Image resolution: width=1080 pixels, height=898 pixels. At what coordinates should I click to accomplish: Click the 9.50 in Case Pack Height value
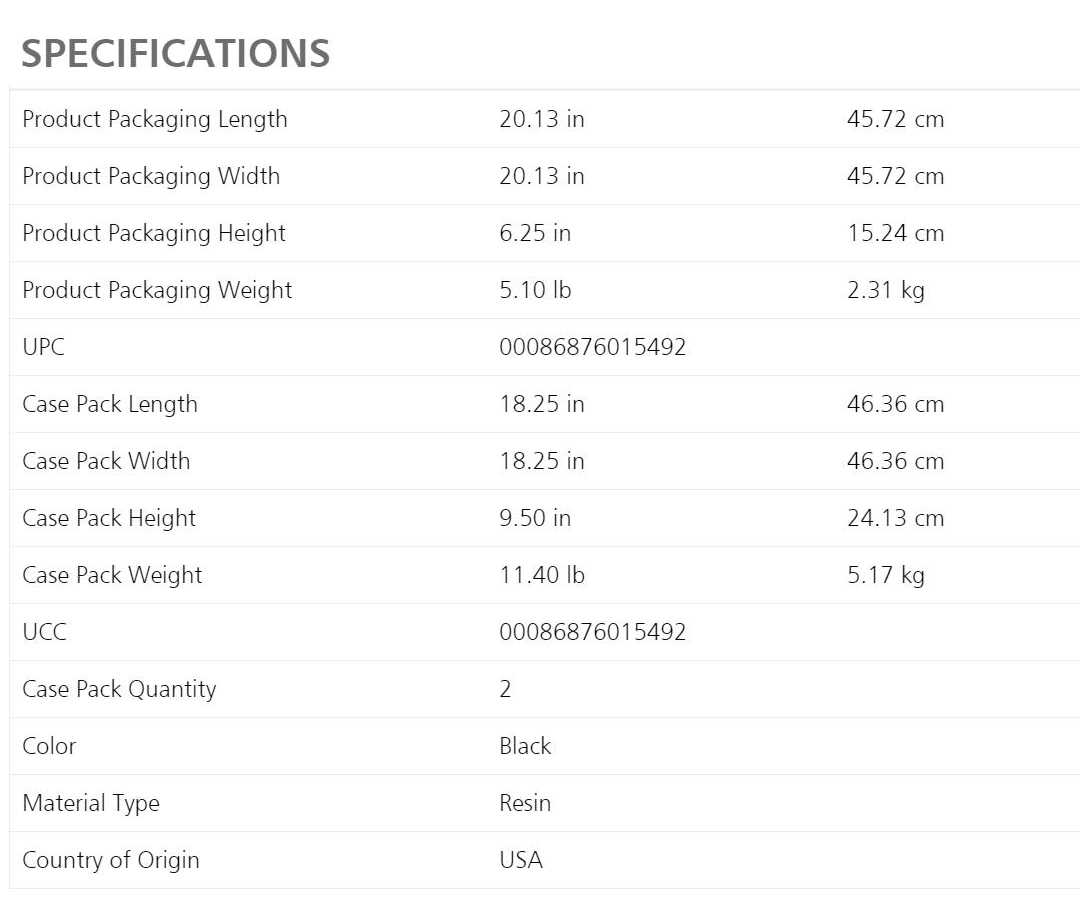[x=535, y=518]
